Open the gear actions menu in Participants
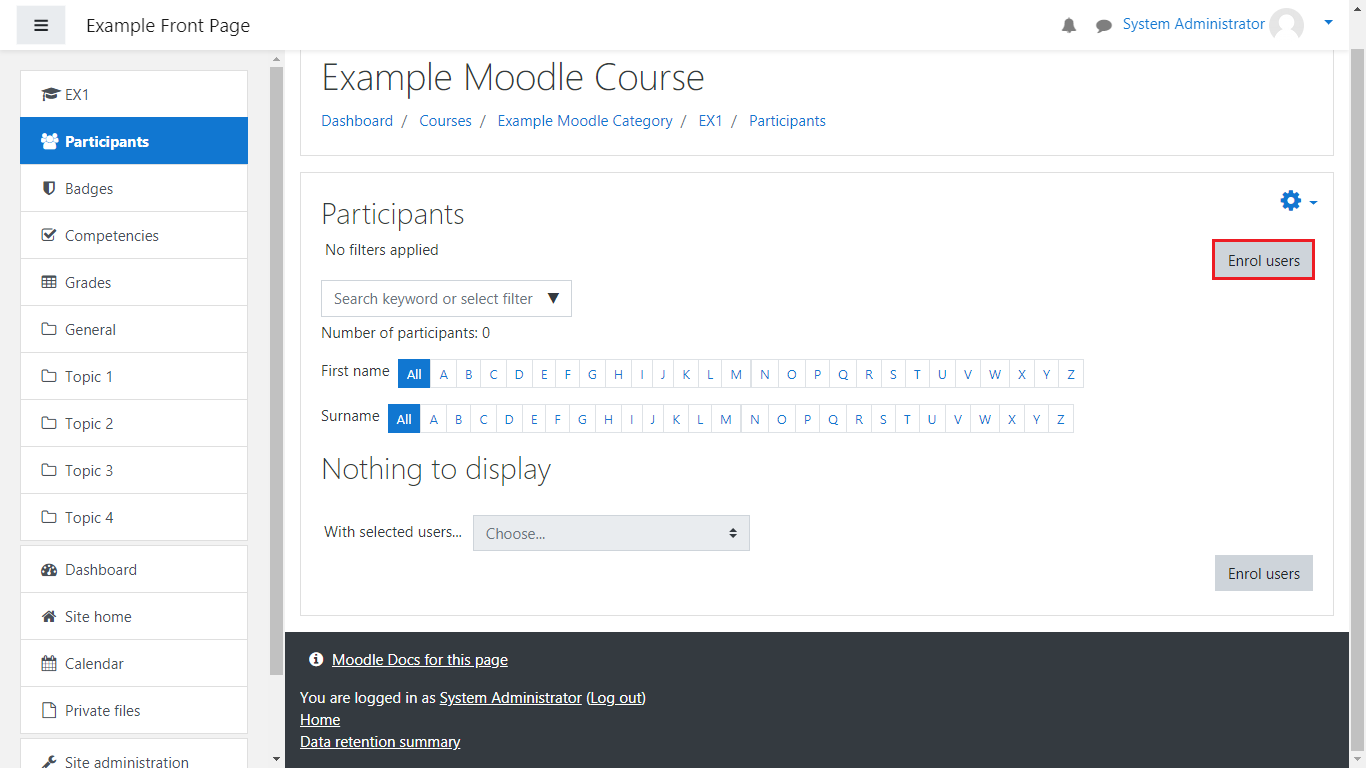1366x768 pixels. pyautogui.click(x=1297, y=201)
